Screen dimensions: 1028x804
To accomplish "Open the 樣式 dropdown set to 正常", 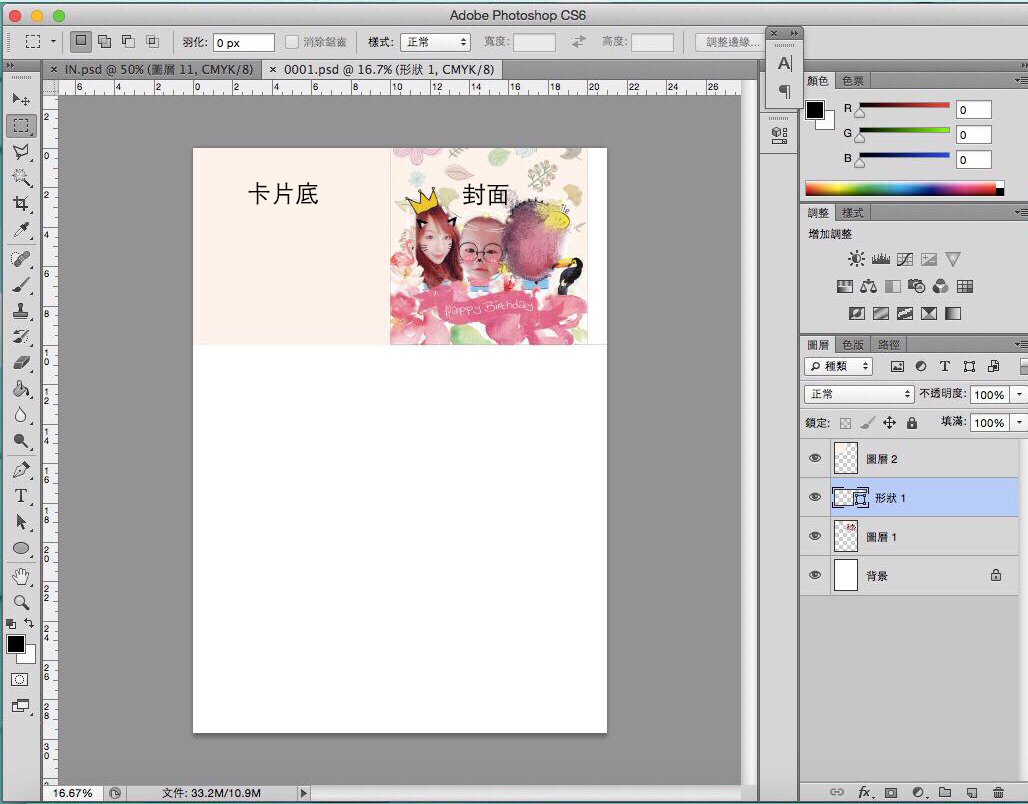I will point(435,42).
